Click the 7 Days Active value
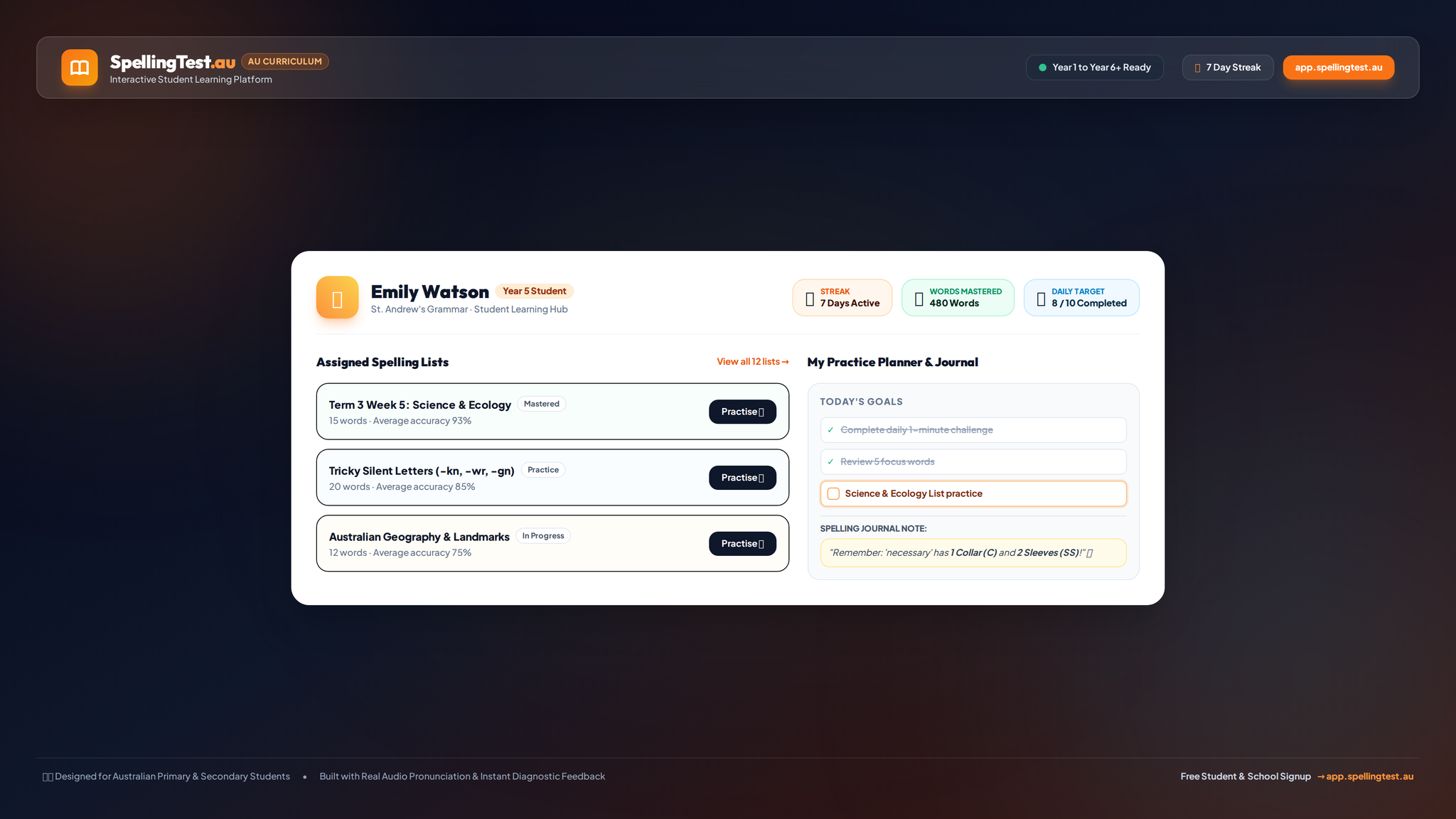Screen dimensions: 1456x819 click(x=850, y=304)
